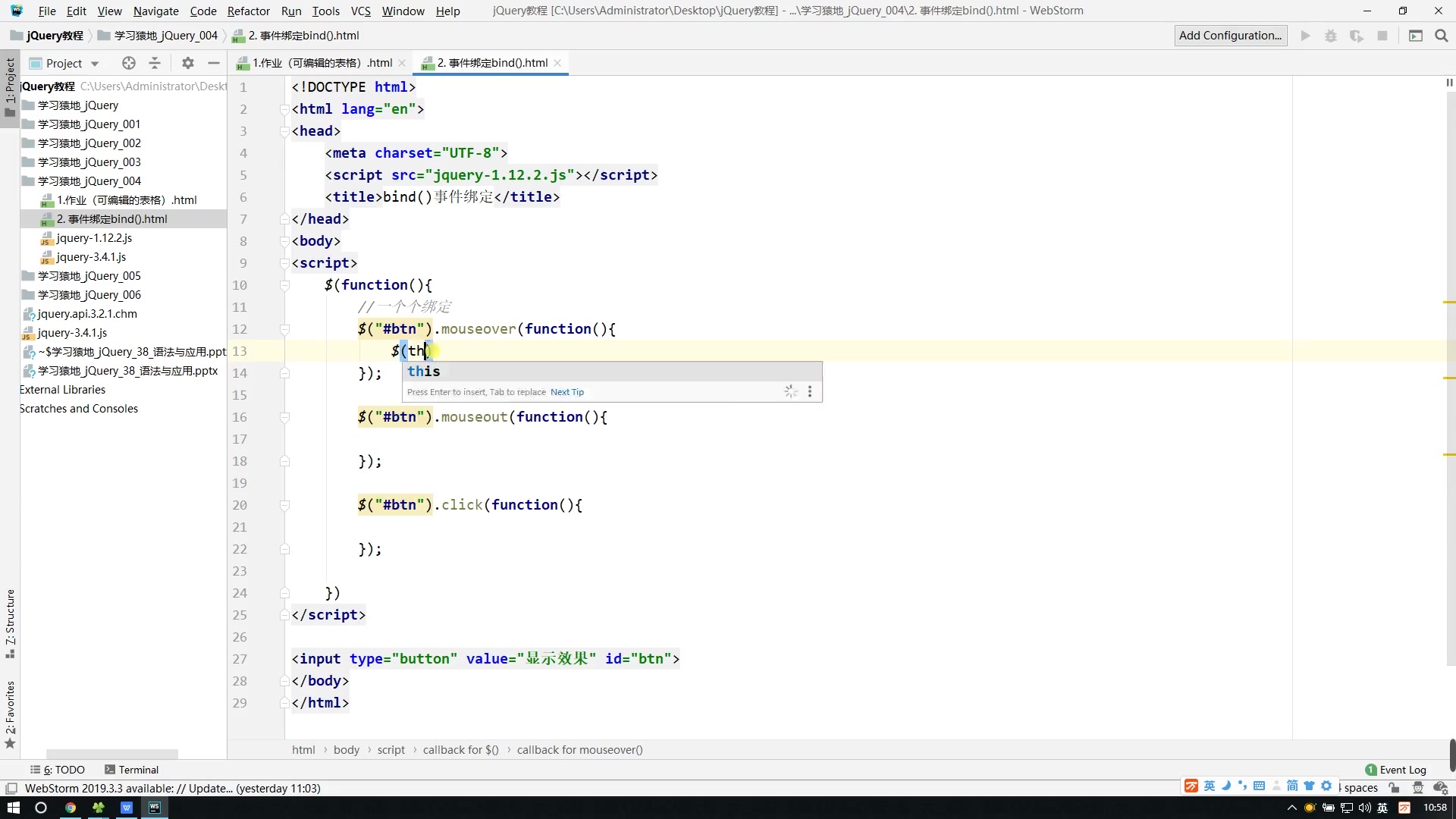
Task: Click the Run configuration play icon
Action: pyautogui.click(x=1305, y=36)
